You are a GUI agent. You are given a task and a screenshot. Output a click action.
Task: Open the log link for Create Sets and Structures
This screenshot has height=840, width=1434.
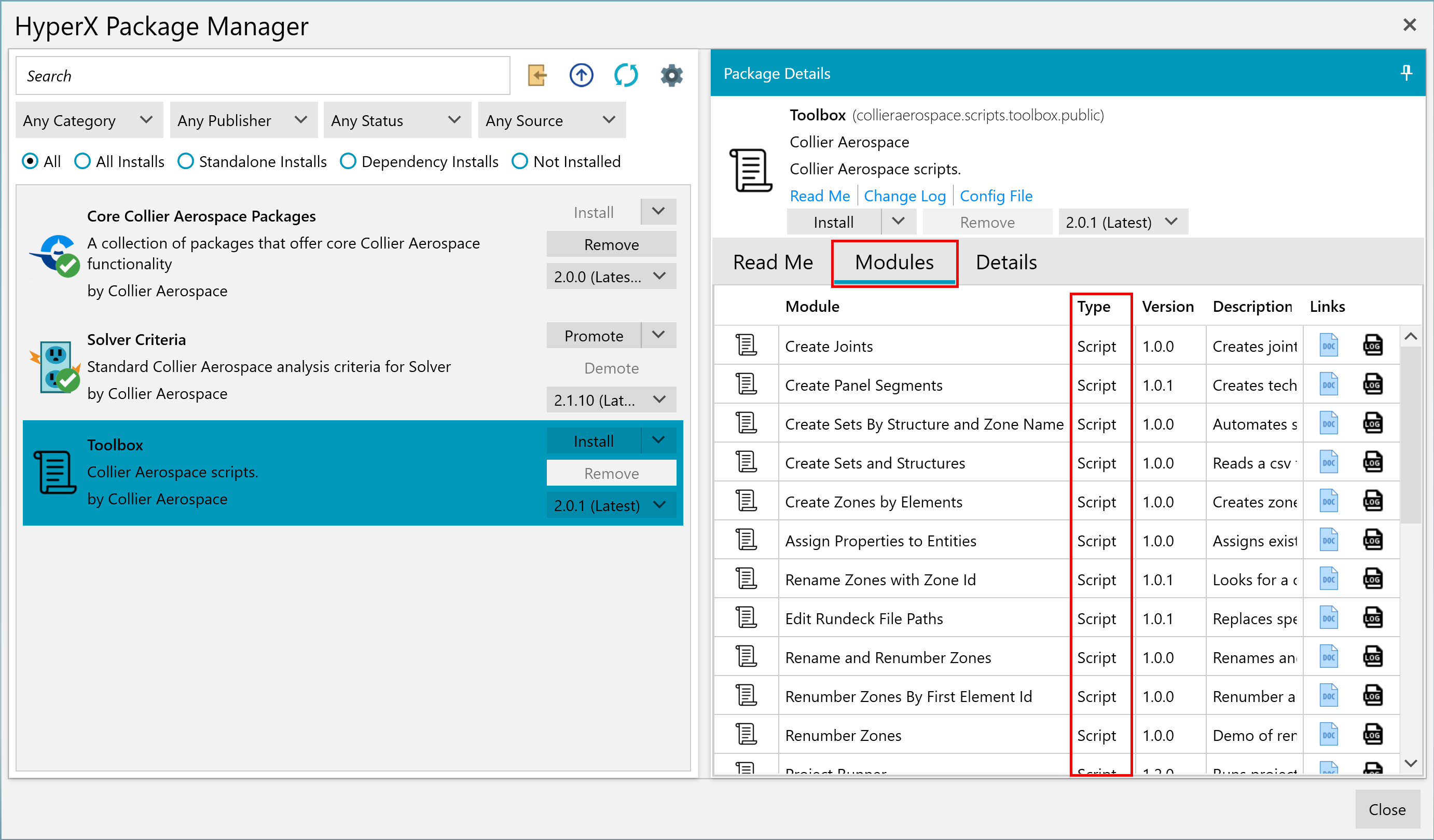(x=1373, y=462)
